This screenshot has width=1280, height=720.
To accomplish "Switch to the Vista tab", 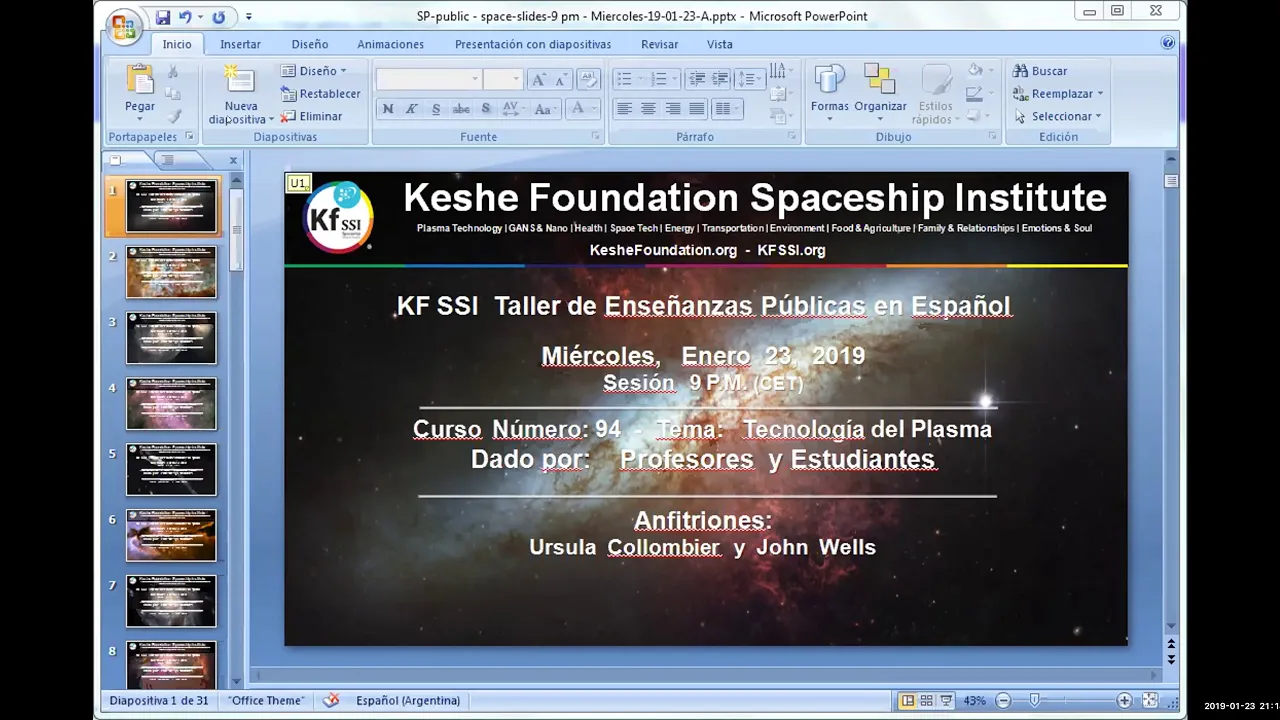I will tap(720, 44).
